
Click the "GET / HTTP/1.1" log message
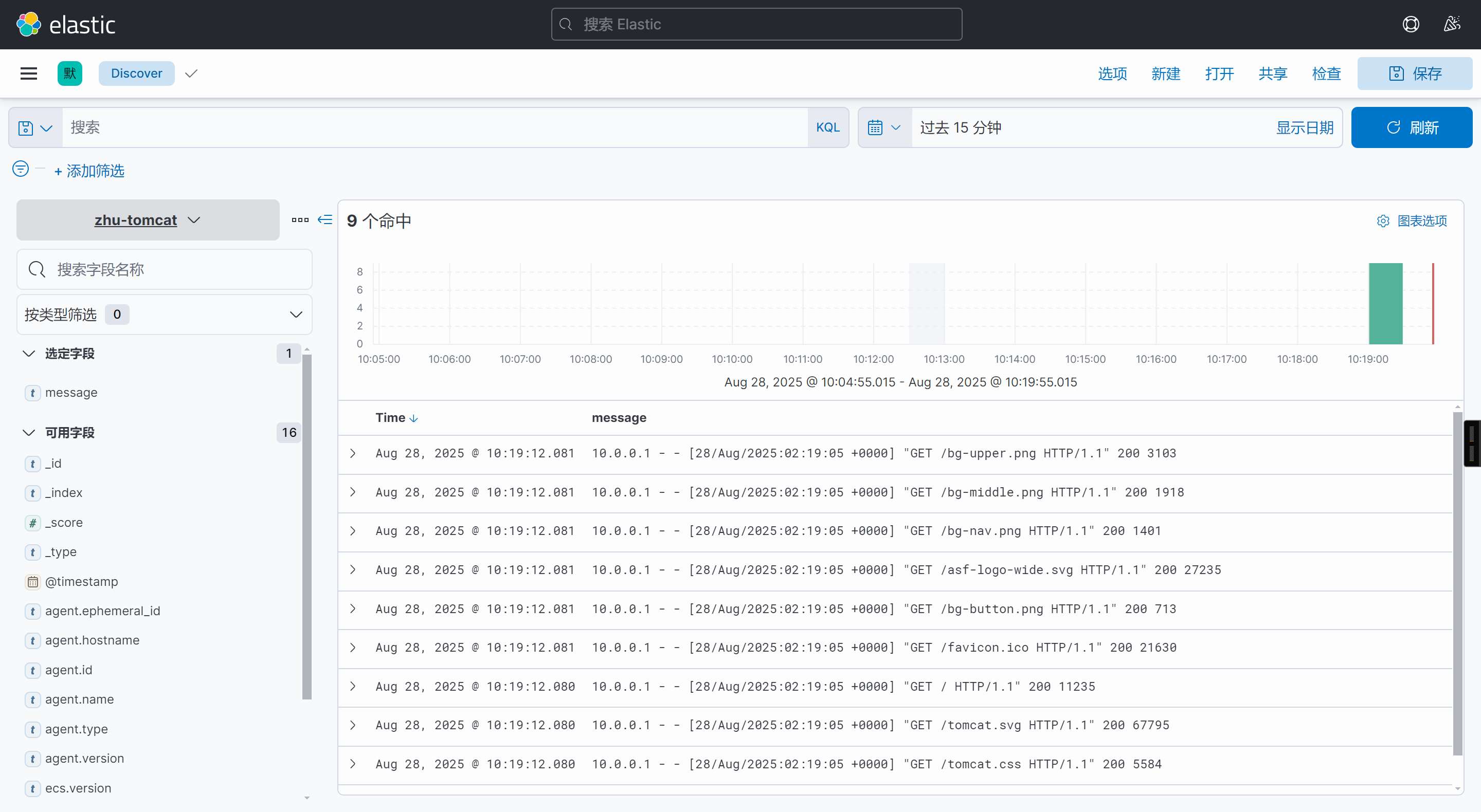843,687
